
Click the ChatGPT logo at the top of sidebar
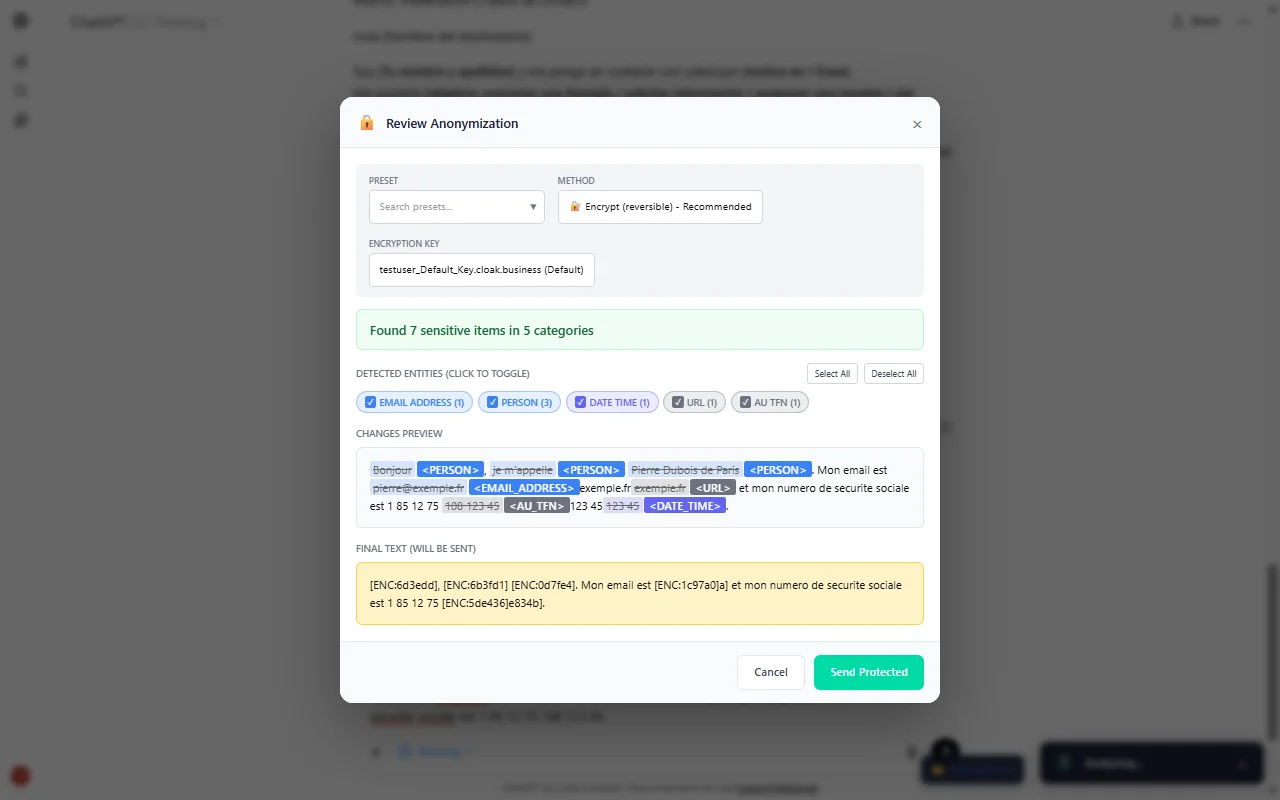[20, 20]
